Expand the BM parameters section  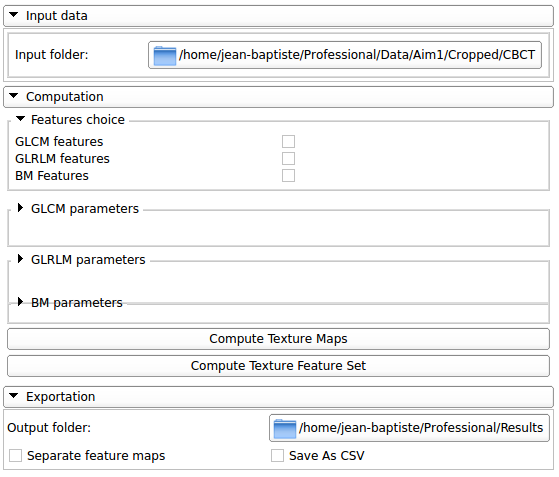20,302
